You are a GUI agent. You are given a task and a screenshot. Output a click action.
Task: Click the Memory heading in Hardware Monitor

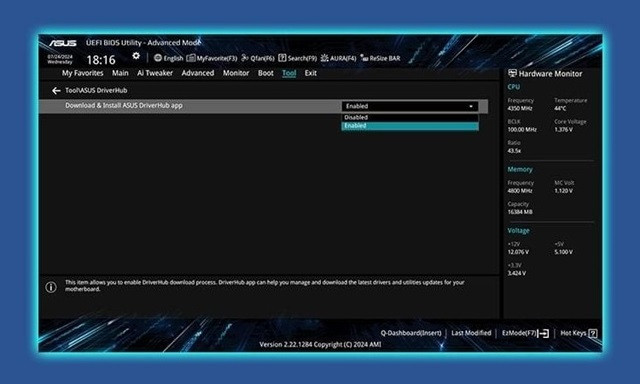coord(520,169)
